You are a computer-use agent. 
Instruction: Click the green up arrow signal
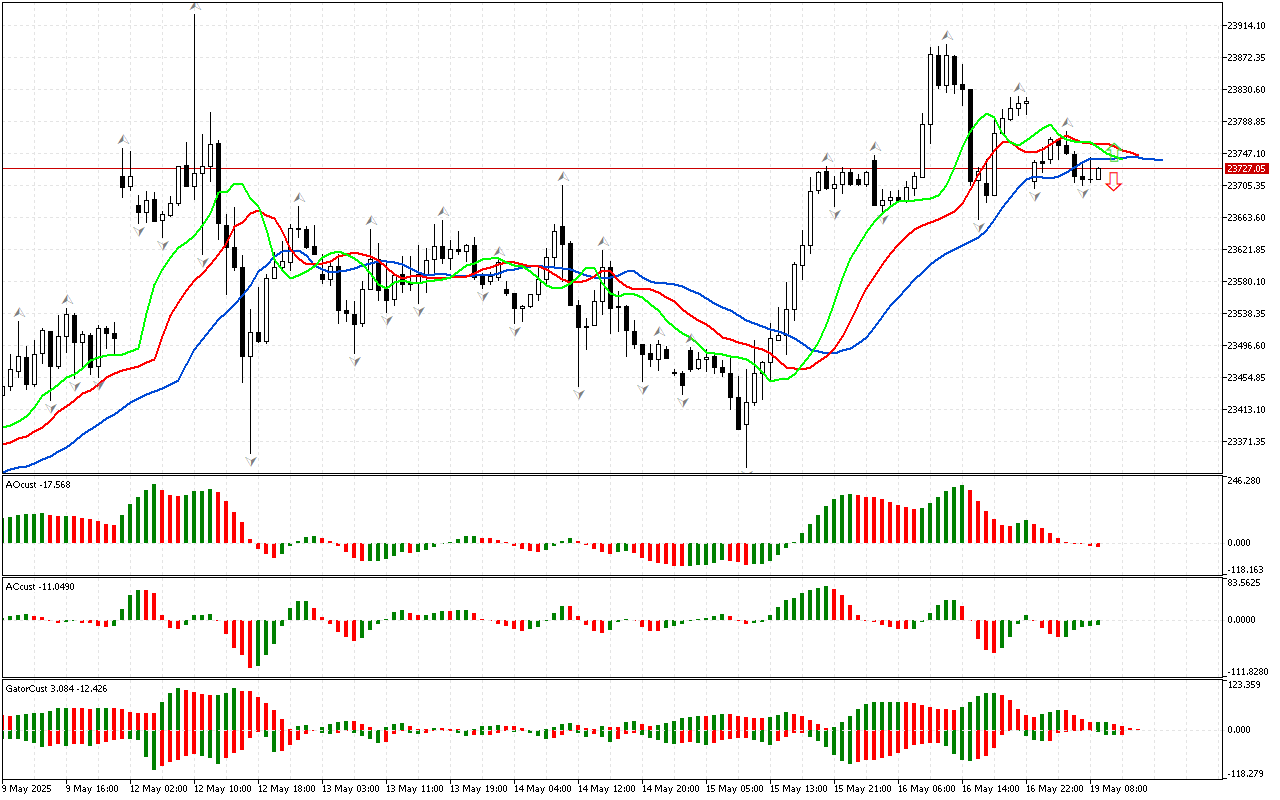click(x=1114, y=152)
